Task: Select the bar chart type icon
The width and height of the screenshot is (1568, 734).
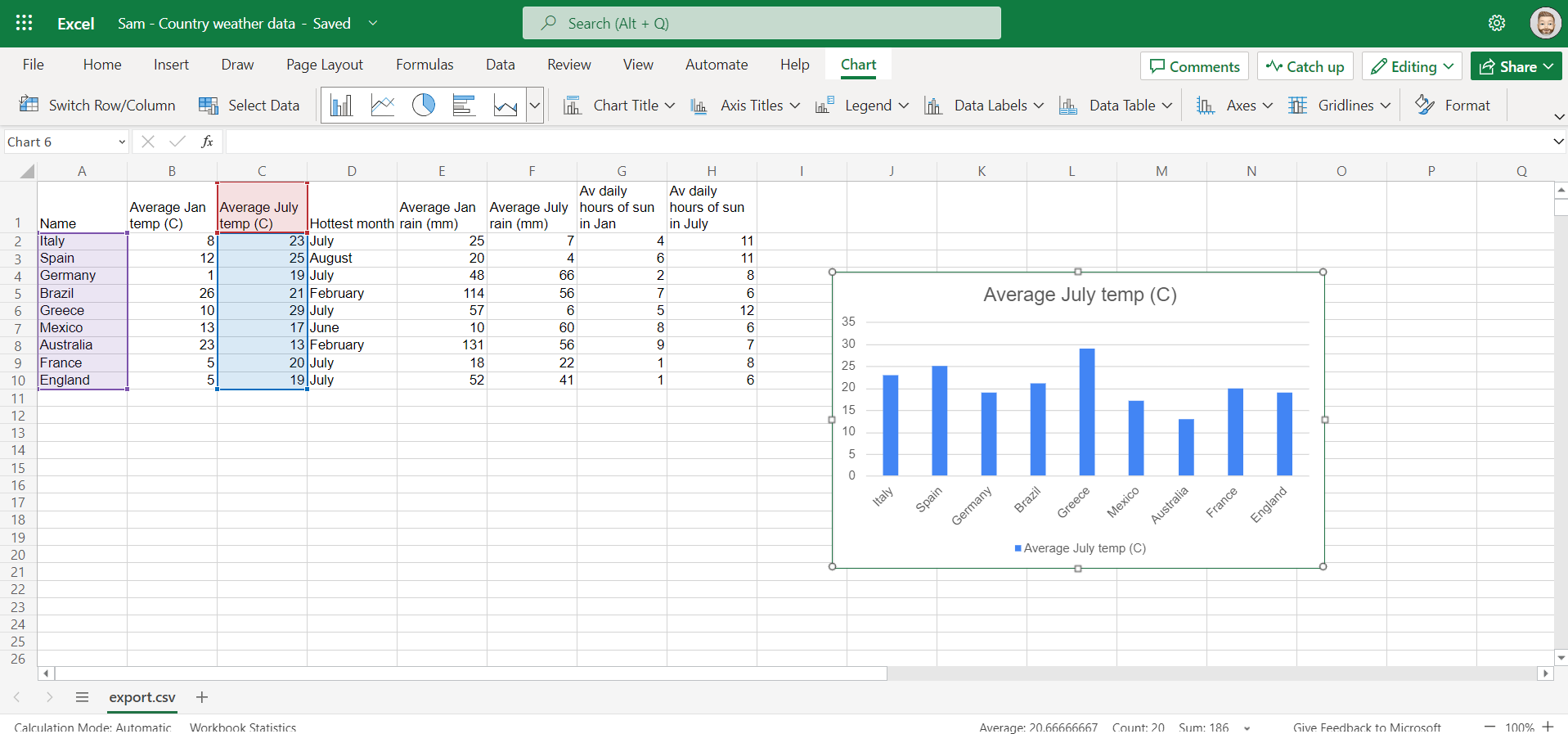Action: pyautogui.click(x=465, y=106)
